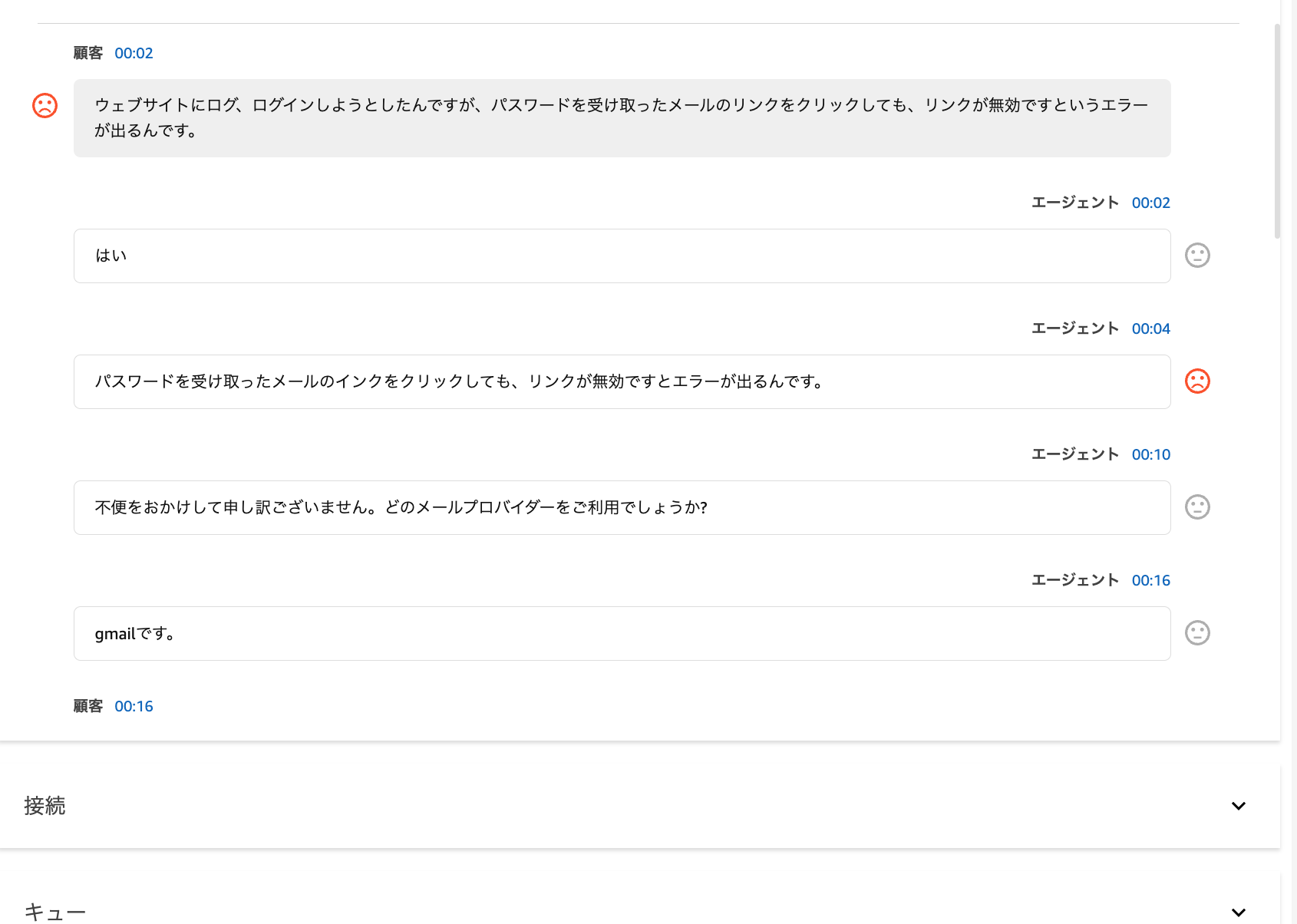1297x924 pixels.
Task: Open the 接続 panel chevron
Action: [x=1239, y=806]
